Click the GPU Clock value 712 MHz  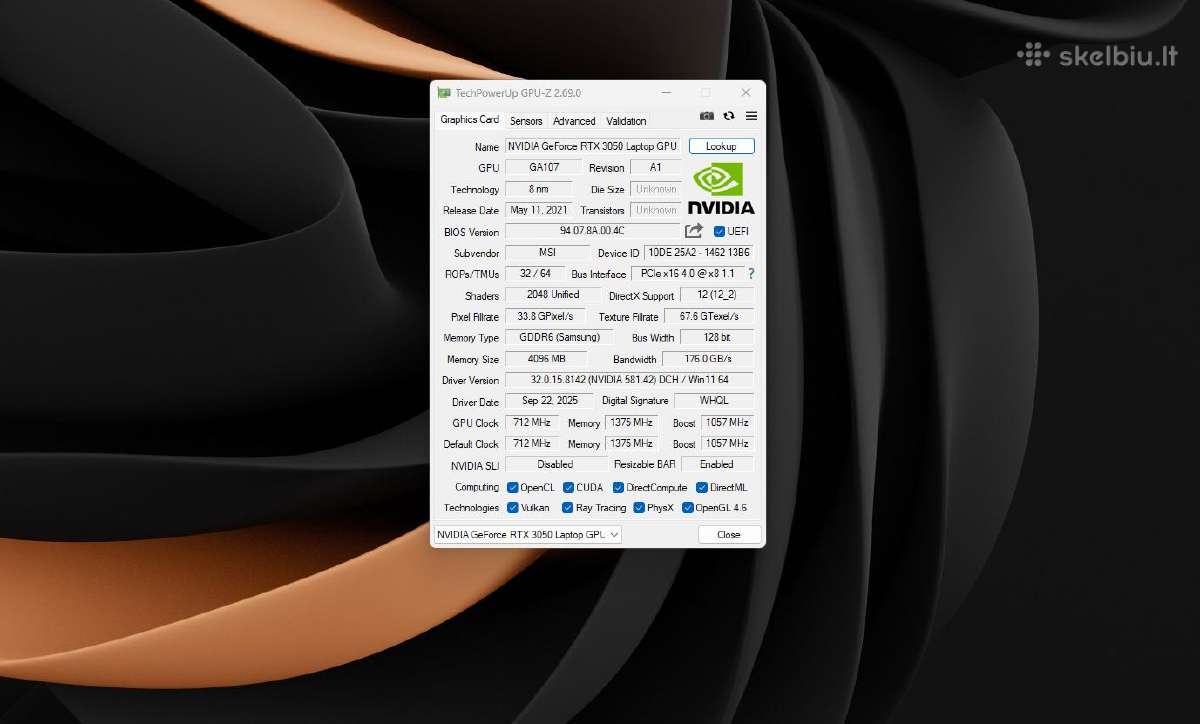click(532, 423)
